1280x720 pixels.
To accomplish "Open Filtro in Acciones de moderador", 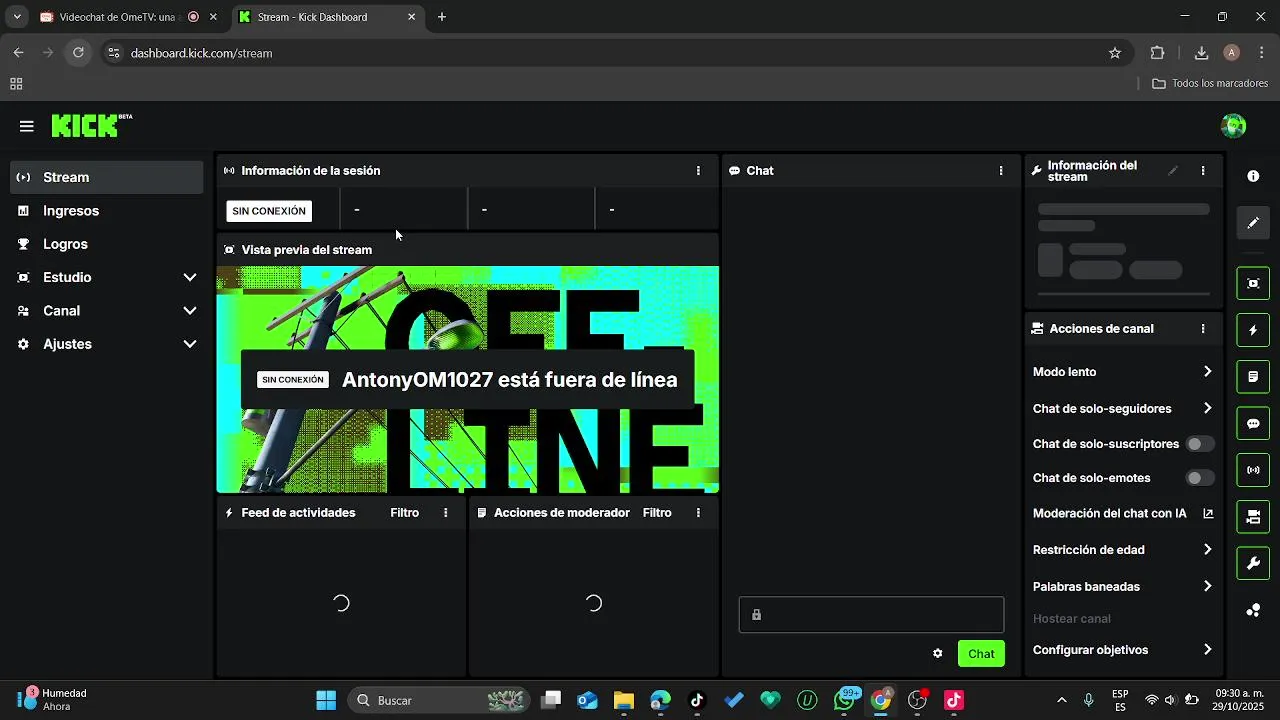I will click(657, 513).
